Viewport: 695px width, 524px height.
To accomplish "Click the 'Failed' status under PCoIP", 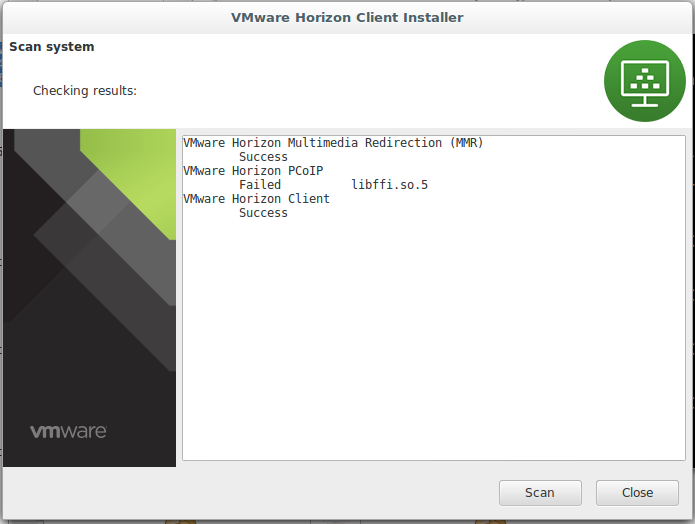I will click(260, 184).
